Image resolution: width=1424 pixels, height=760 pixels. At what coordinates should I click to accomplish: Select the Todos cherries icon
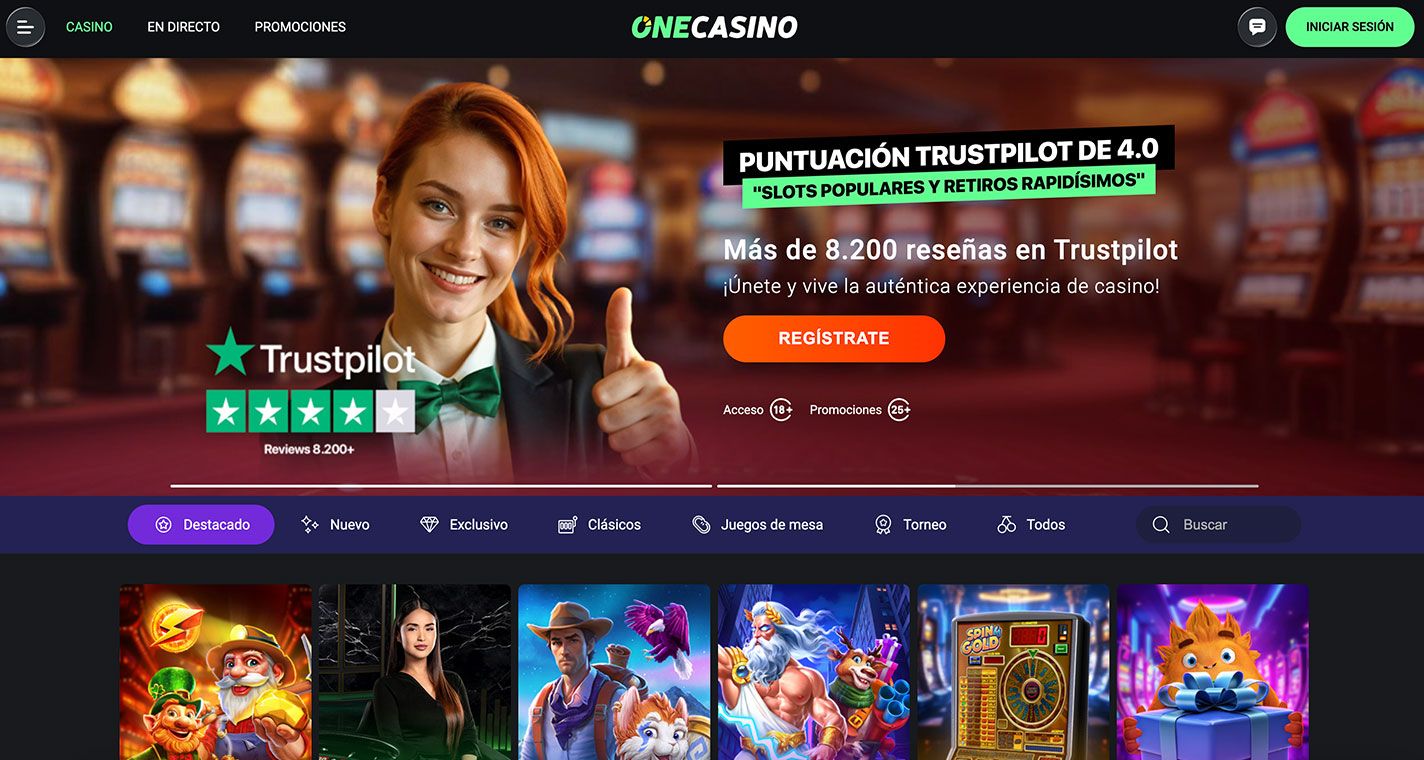click(1006, 525)
